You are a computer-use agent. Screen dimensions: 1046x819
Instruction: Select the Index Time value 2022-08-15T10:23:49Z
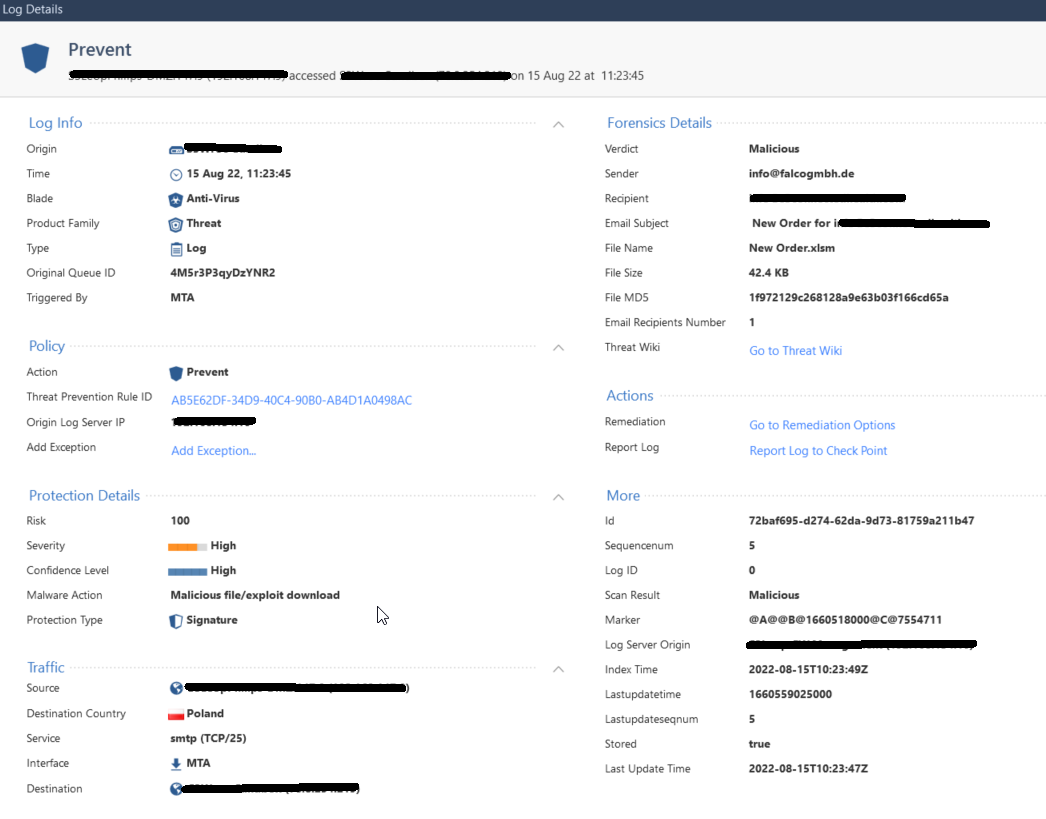pos(808,669)
